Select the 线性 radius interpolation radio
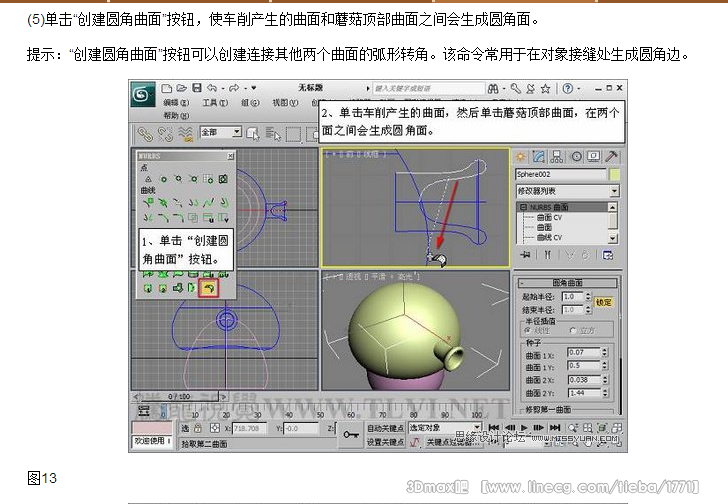728x504 pixels. click(x=527, y=330)
